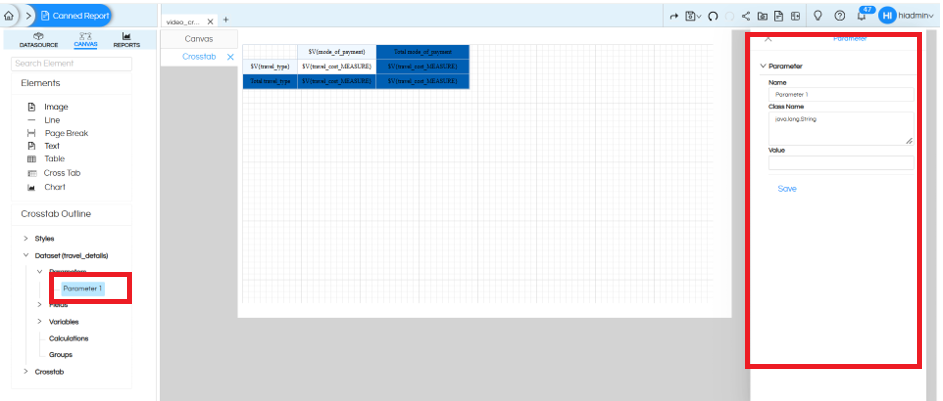Select Calculations in the outline

point(69,338)
